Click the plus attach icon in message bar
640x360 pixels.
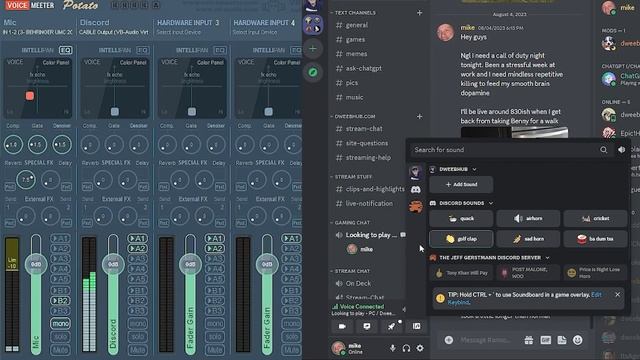coord(449,340)
